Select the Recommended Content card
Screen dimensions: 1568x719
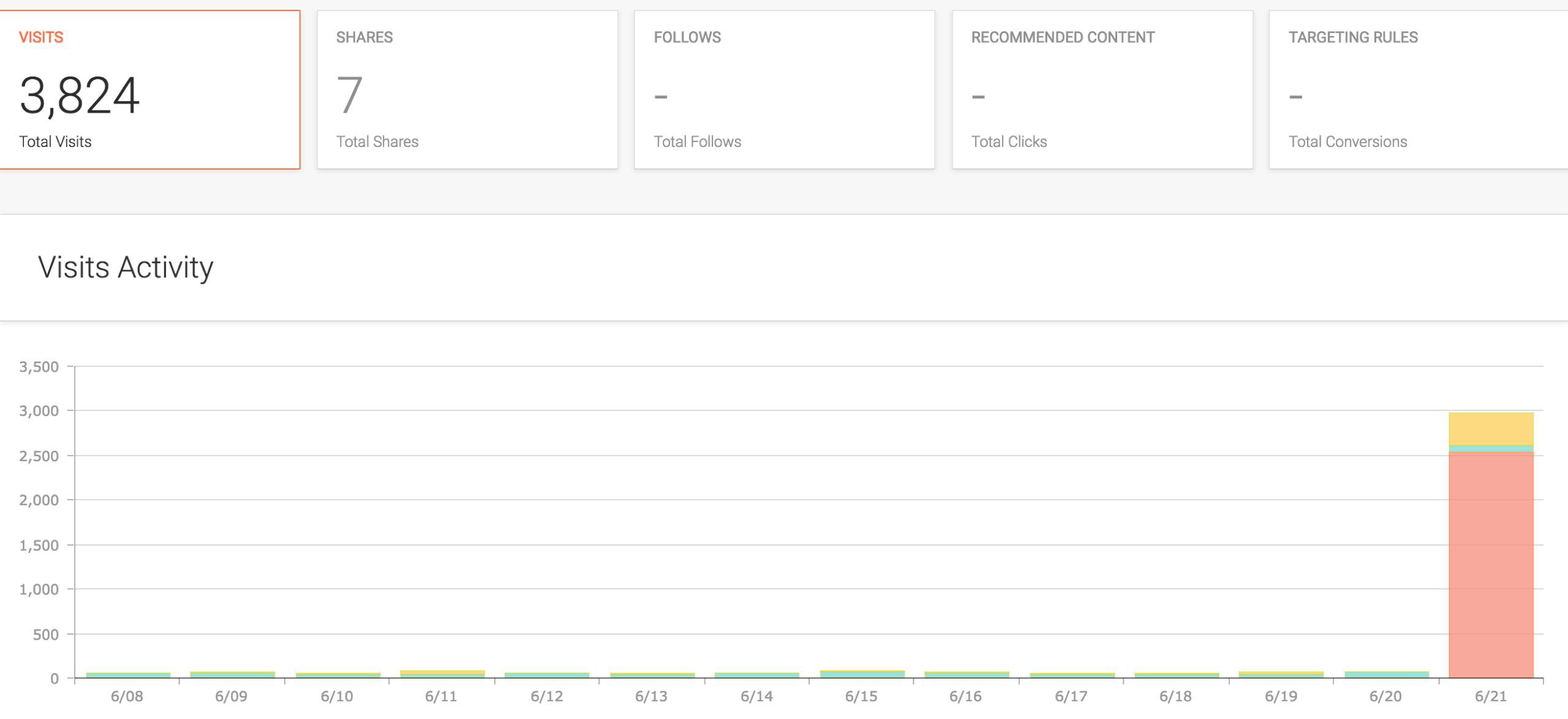click(x=1102, y=89)
